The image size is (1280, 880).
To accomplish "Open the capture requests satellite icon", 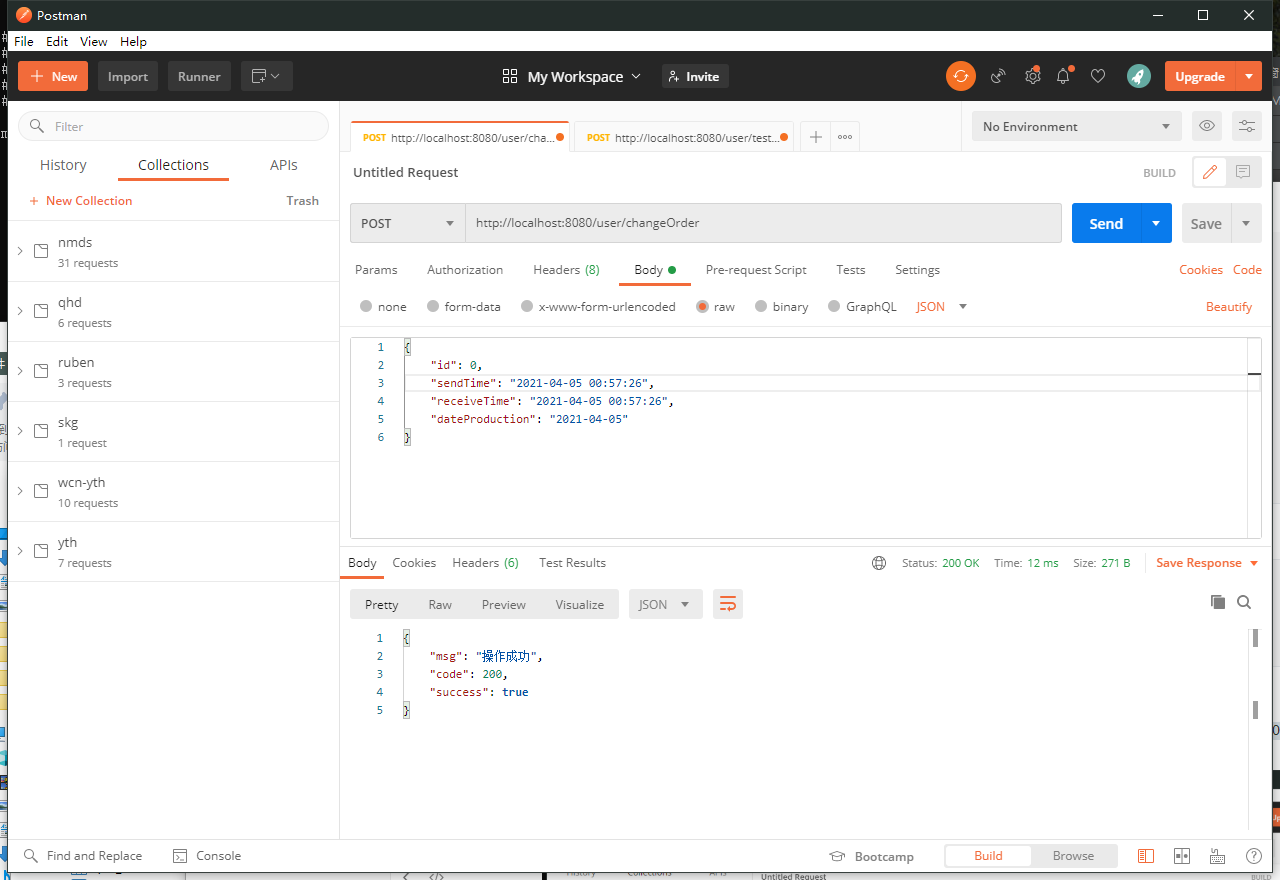I will pos(998,76).
